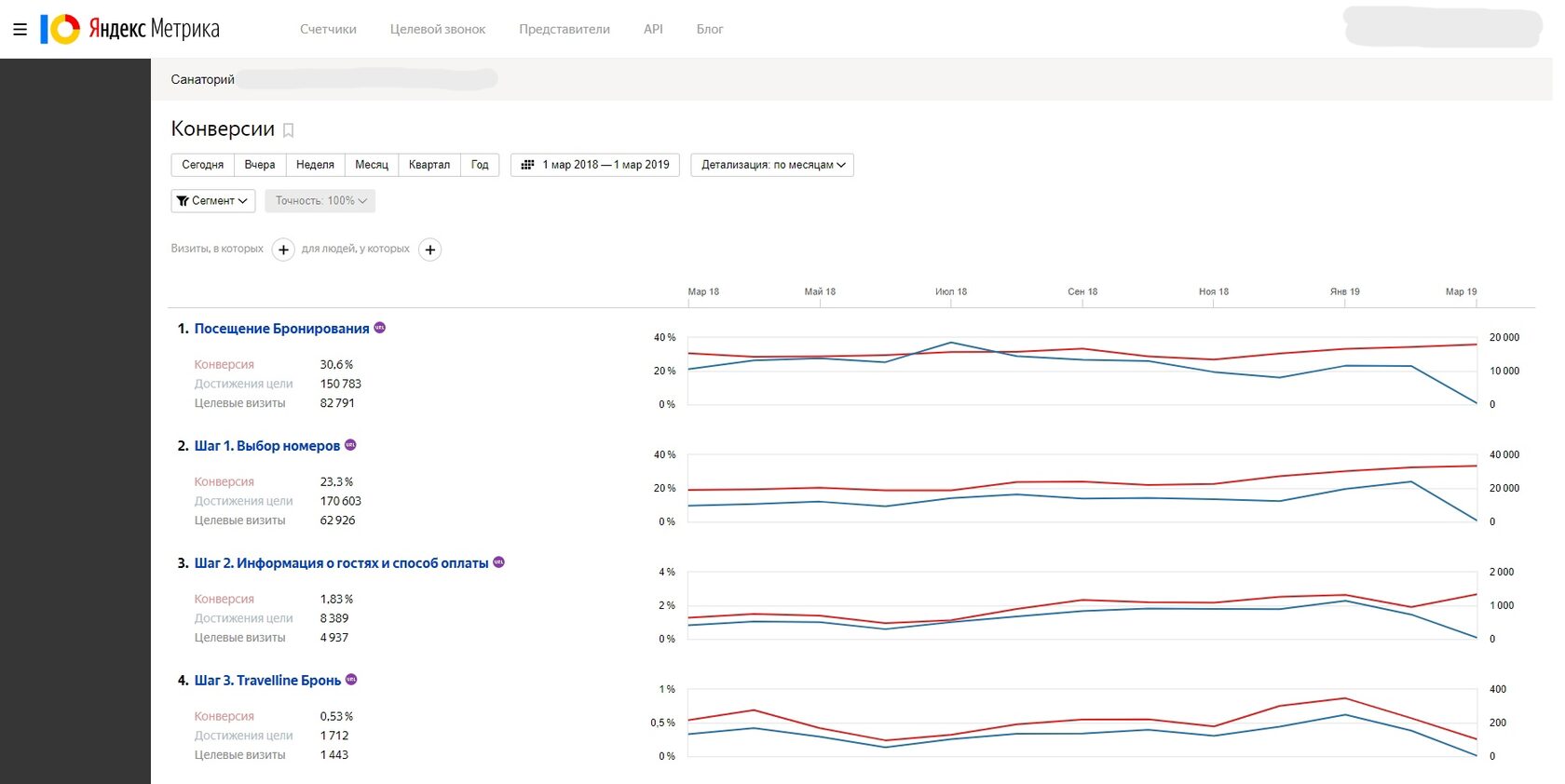This screenshot has height=784, width=1565.
Task: Click the URL badge icon beside Шаг 2. Информация о гостях
Action: pos(498,562)
